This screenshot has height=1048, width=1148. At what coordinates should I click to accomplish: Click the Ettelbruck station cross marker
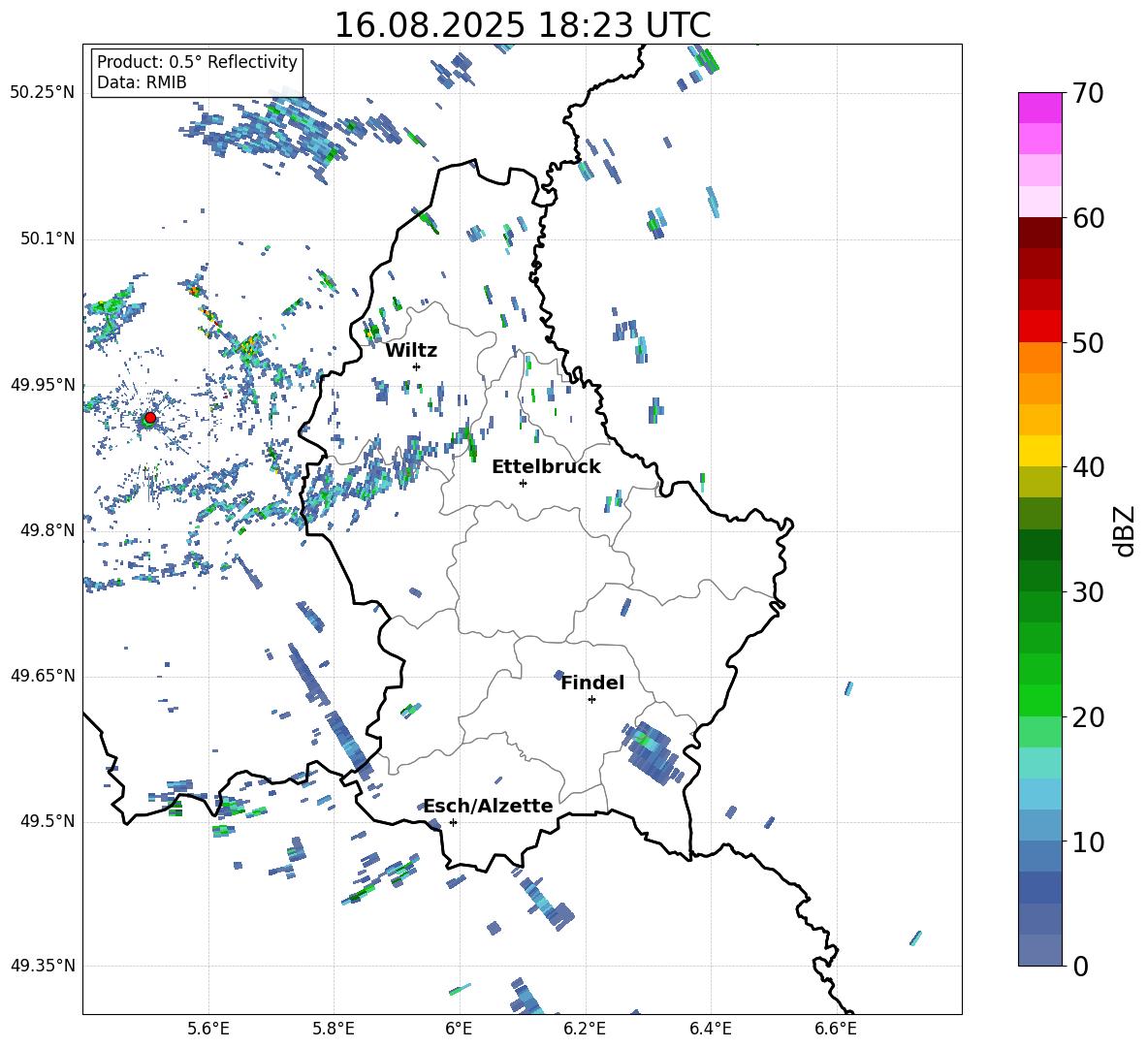523,483
